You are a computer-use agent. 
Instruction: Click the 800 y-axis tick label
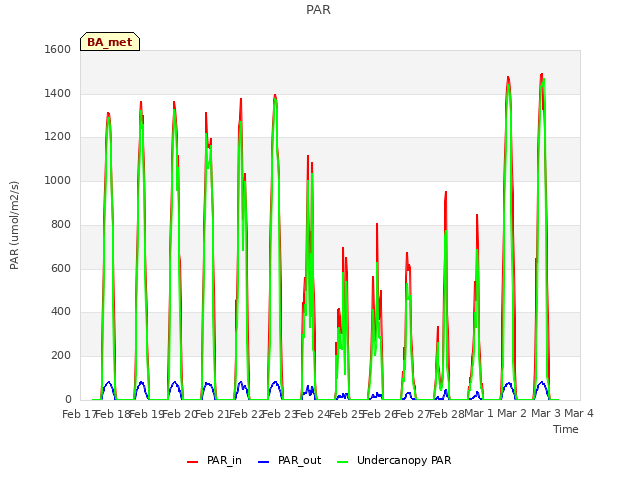tap(61, 224)
